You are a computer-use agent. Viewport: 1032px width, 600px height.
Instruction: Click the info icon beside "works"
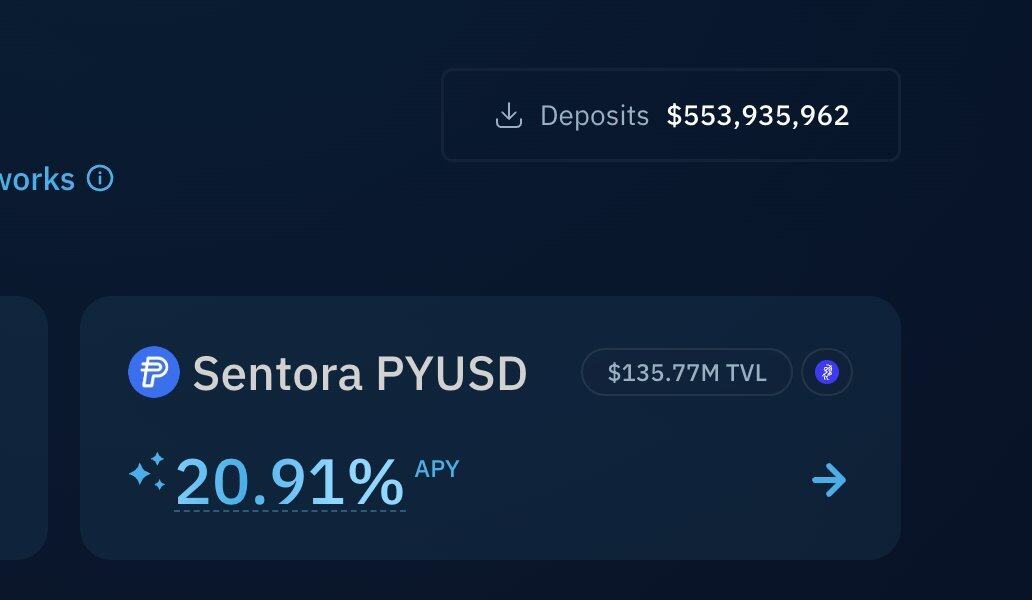(100, 178)
